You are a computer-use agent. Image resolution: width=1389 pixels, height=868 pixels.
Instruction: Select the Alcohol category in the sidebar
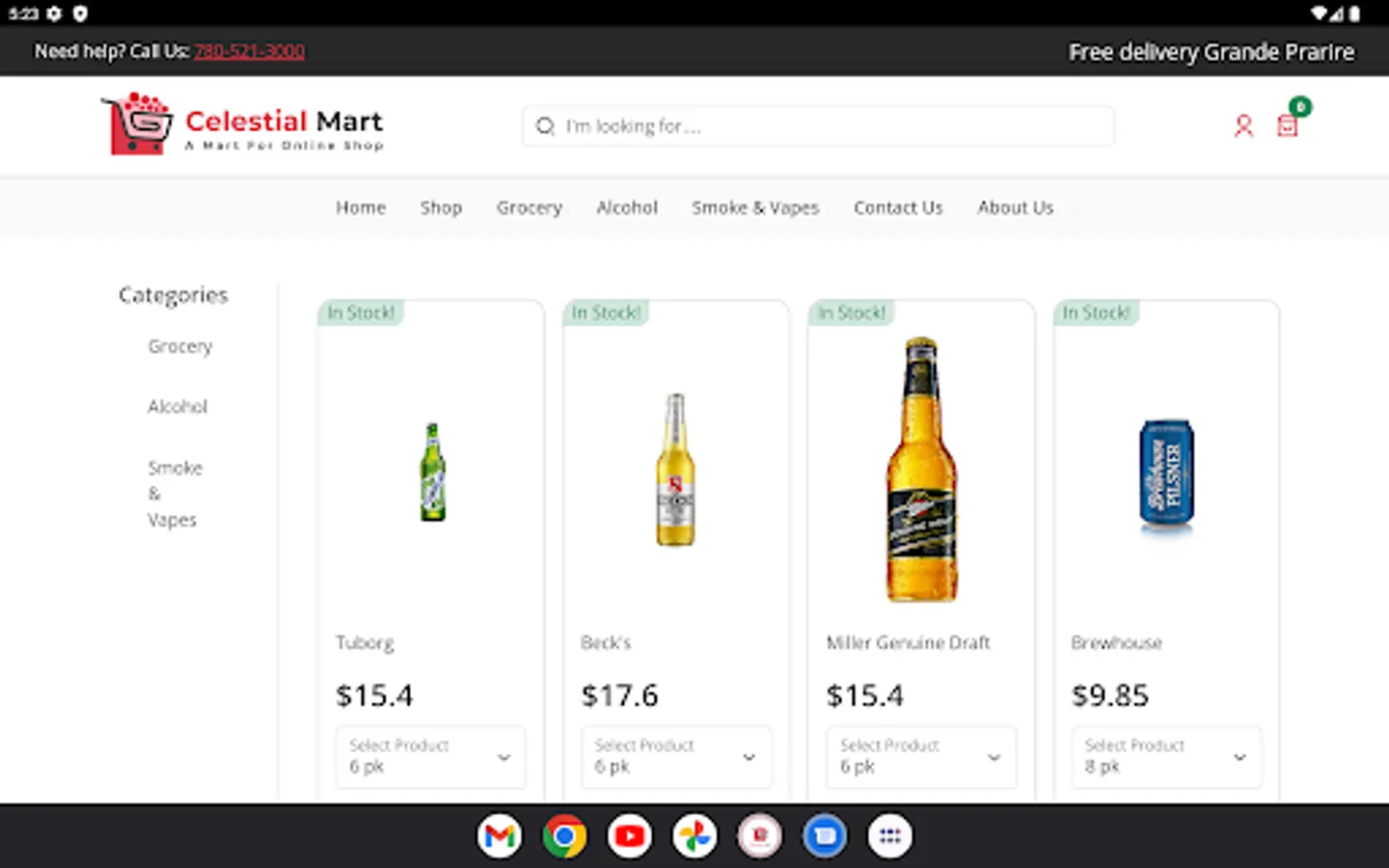coord(177,406)
